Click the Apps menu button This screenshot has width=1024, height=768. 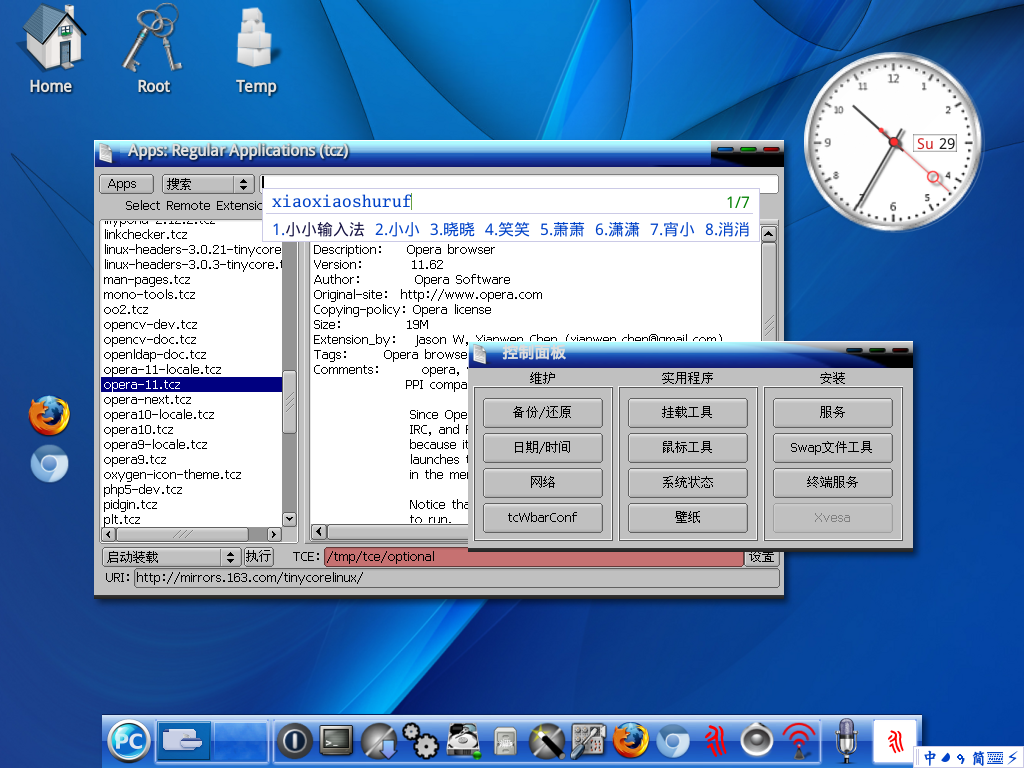click(126, 184)
